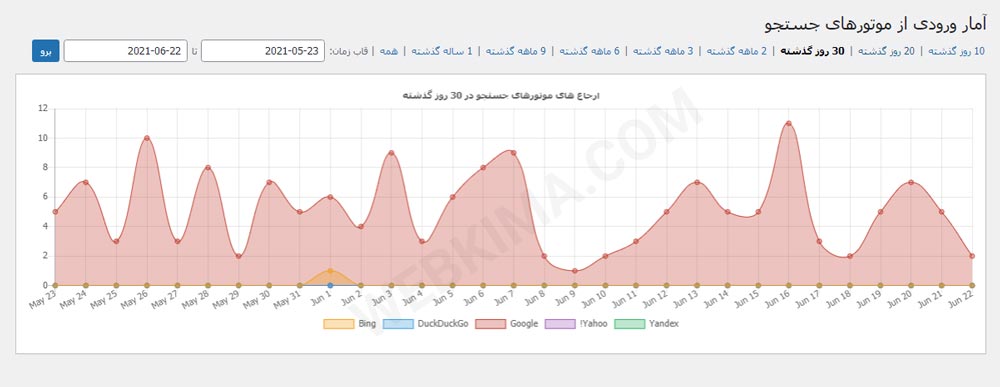
Task: Click Google data point for Jun 20
Action: (x=911, y=182)
